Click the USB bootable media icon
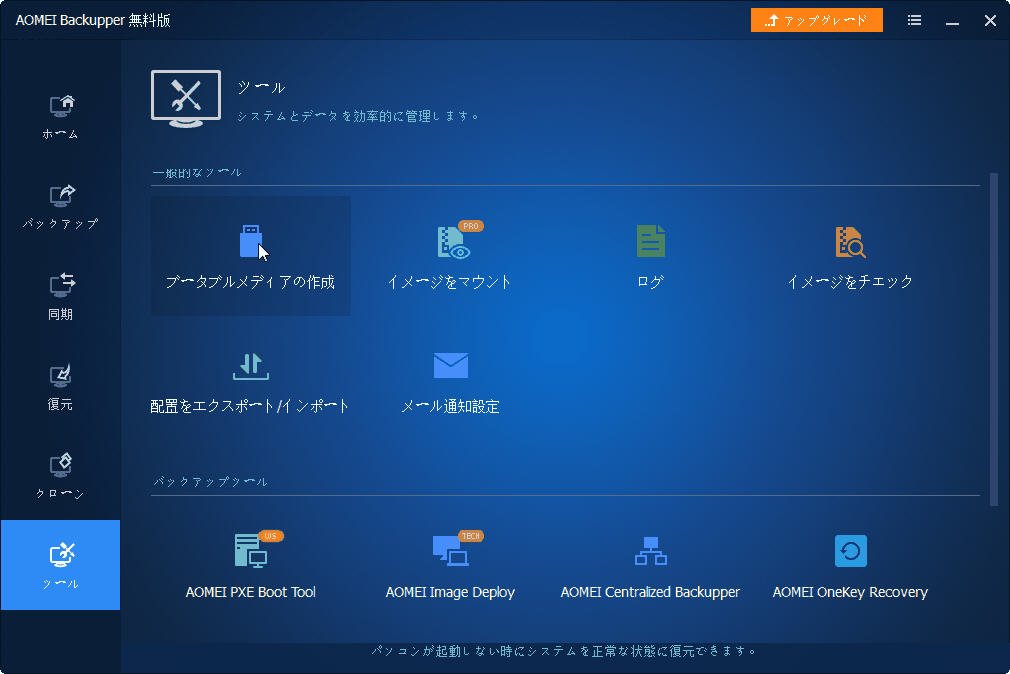The image size is (1010, 674). (251, 241)
